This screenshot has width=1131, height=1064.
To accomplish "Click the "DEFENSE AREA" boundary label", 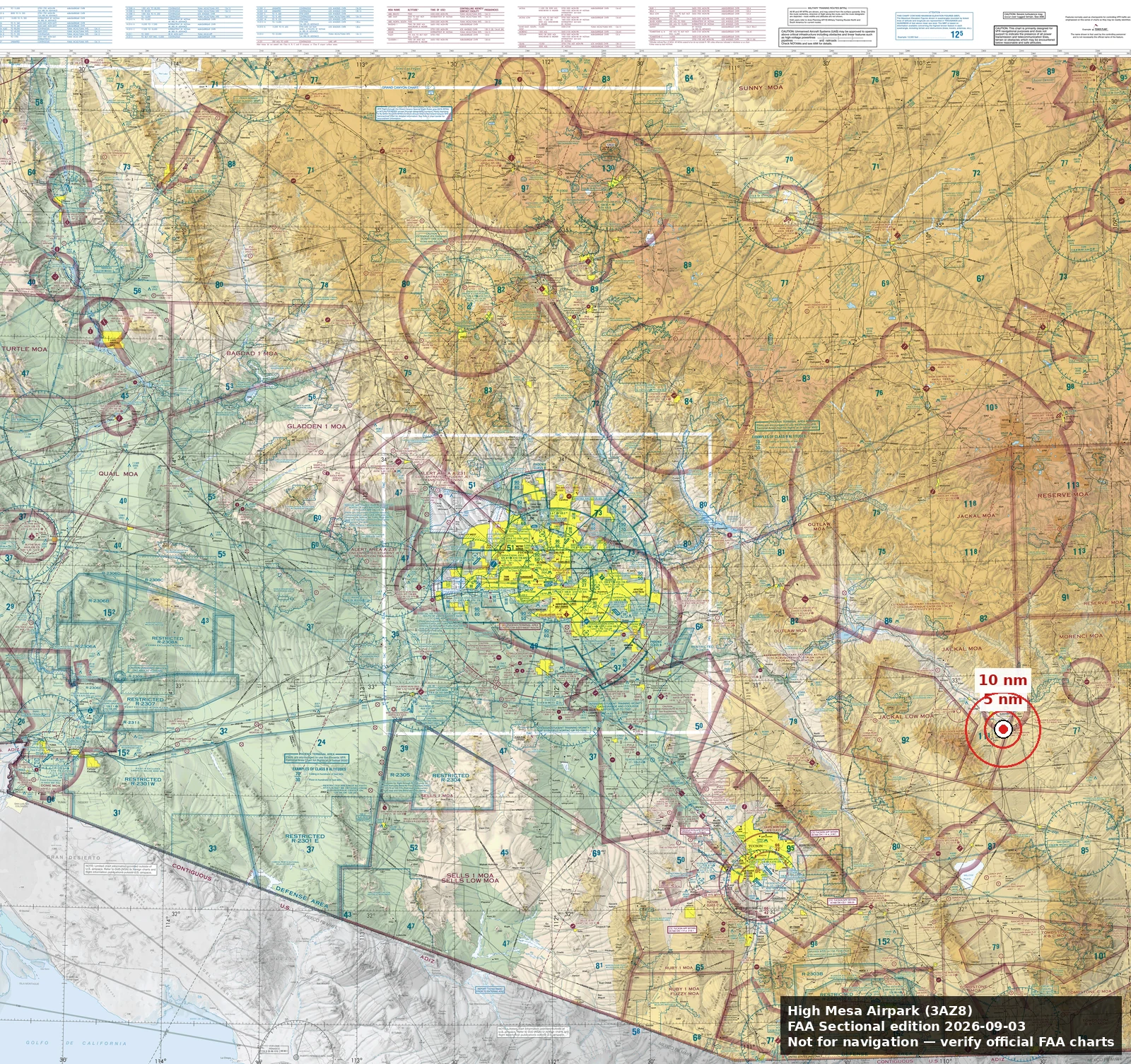I will click(x=302, y=896).
